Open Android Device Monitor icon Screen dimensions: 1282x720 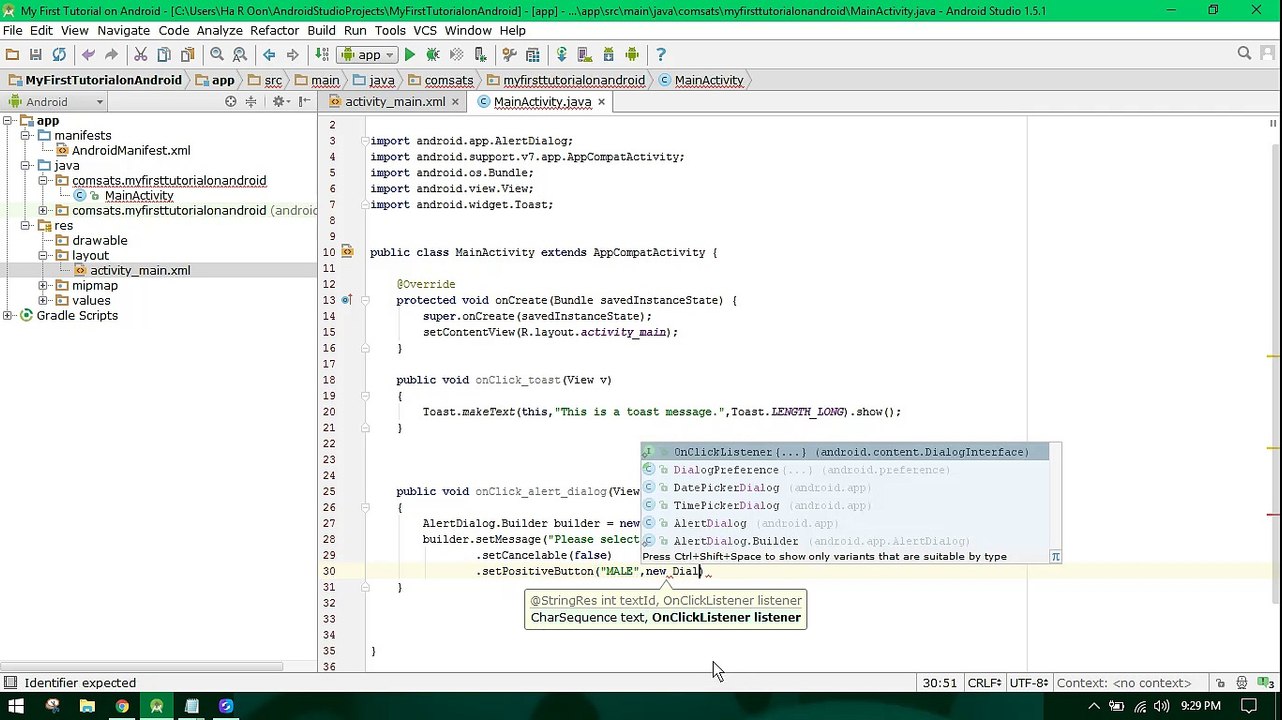632,55
